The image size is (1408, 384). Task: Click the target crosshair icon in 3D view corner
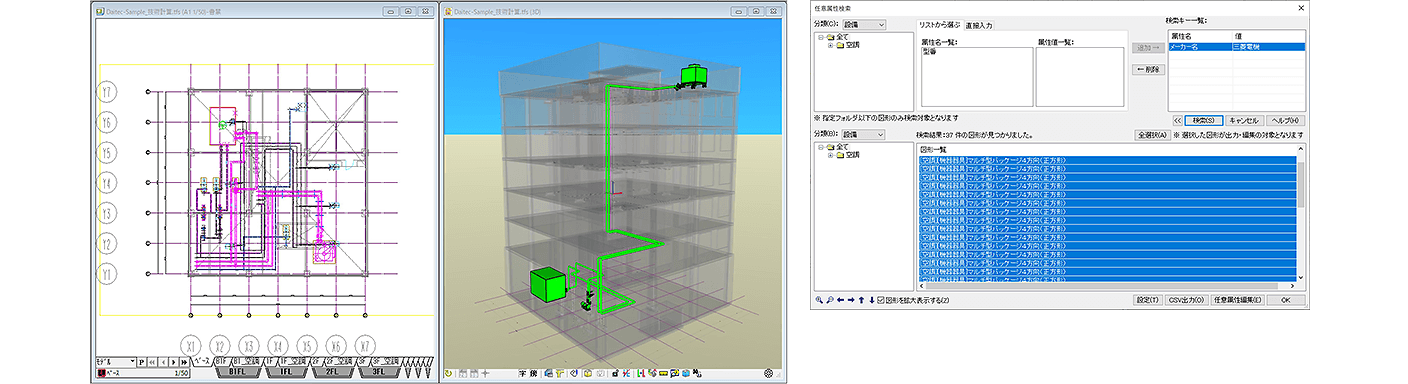768,374
